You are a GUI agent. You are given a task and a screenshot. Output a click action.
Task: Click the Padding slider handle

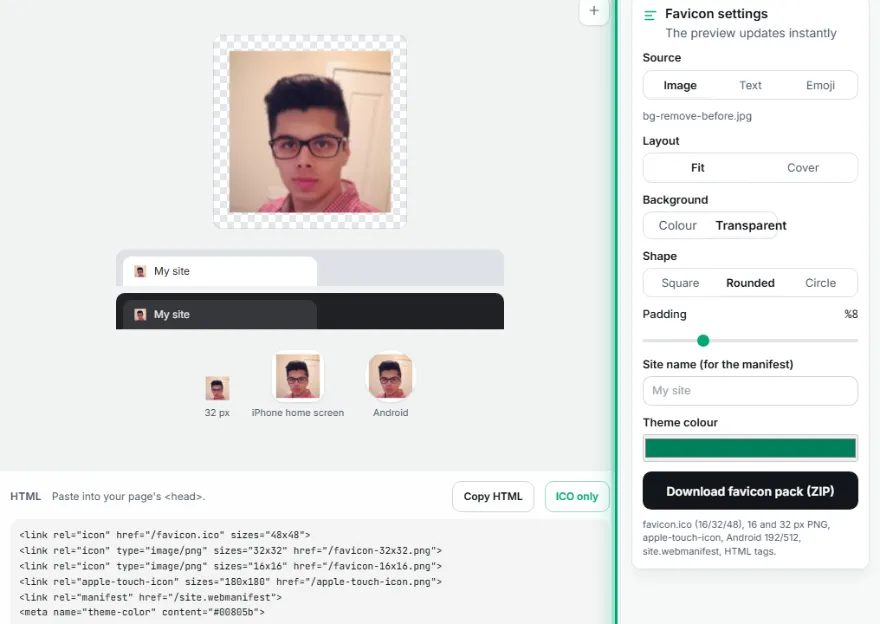click(x=703, y=341)
